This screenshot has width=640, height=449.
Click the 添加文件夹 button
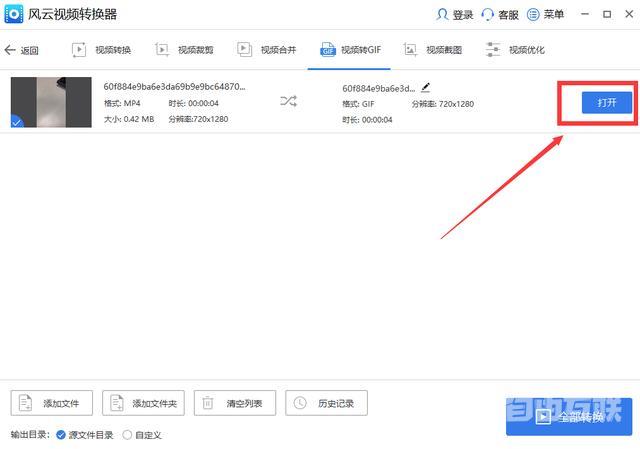pyautogui.click(x=143, y=403)
